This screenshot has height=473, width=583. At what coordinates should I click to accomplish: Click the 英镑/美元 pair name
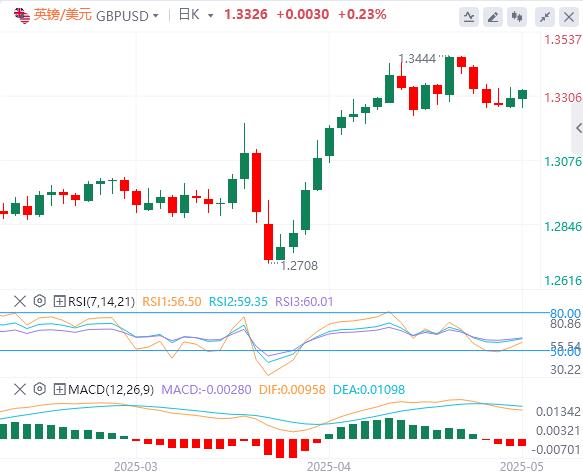point(63,15)
